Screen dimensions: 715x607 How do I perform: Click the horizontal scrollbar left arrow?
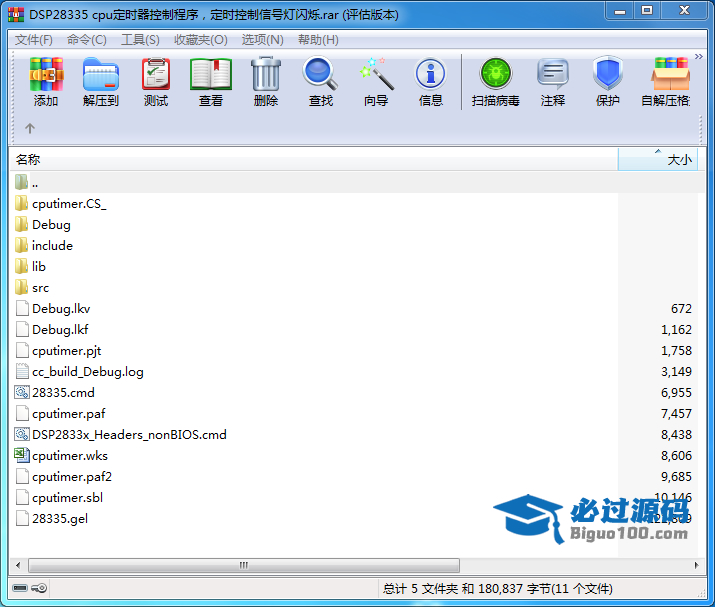coord(18,565)
